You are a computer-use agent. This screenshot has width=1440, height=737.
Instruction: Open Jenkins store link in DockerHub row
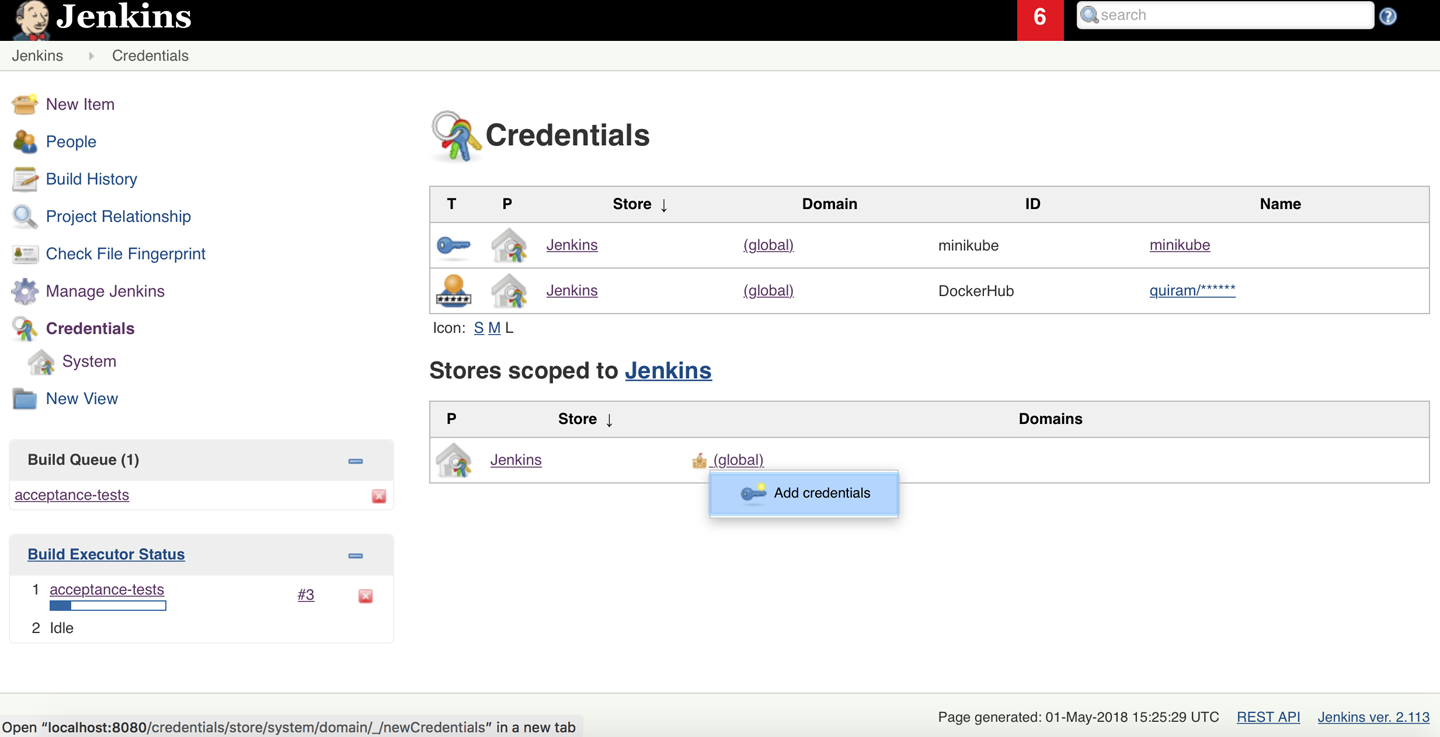click(572, 291)
